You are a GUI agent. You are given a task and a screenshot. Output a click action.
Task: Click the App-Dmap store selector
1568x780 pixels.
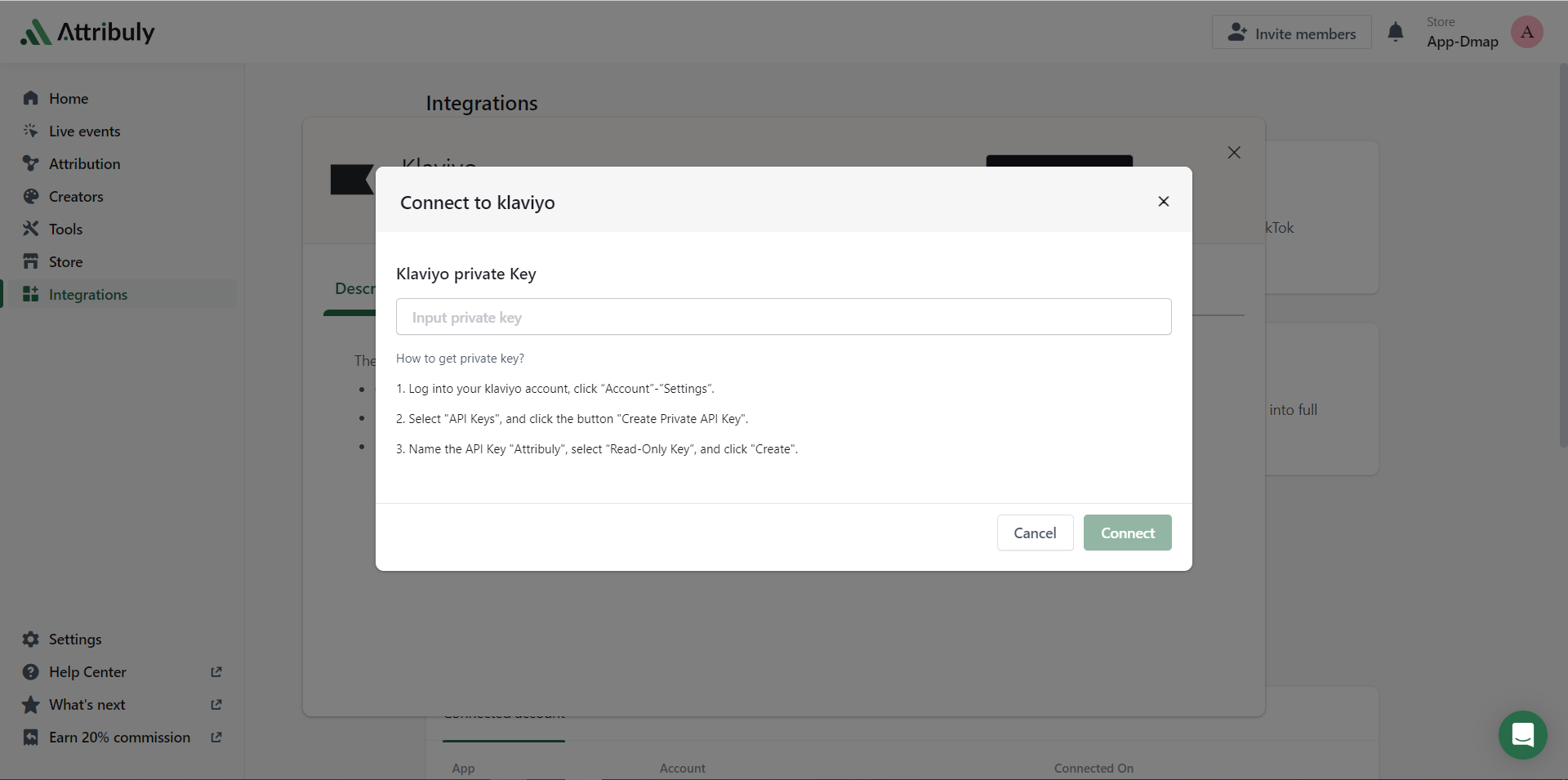click(1462, 33)
